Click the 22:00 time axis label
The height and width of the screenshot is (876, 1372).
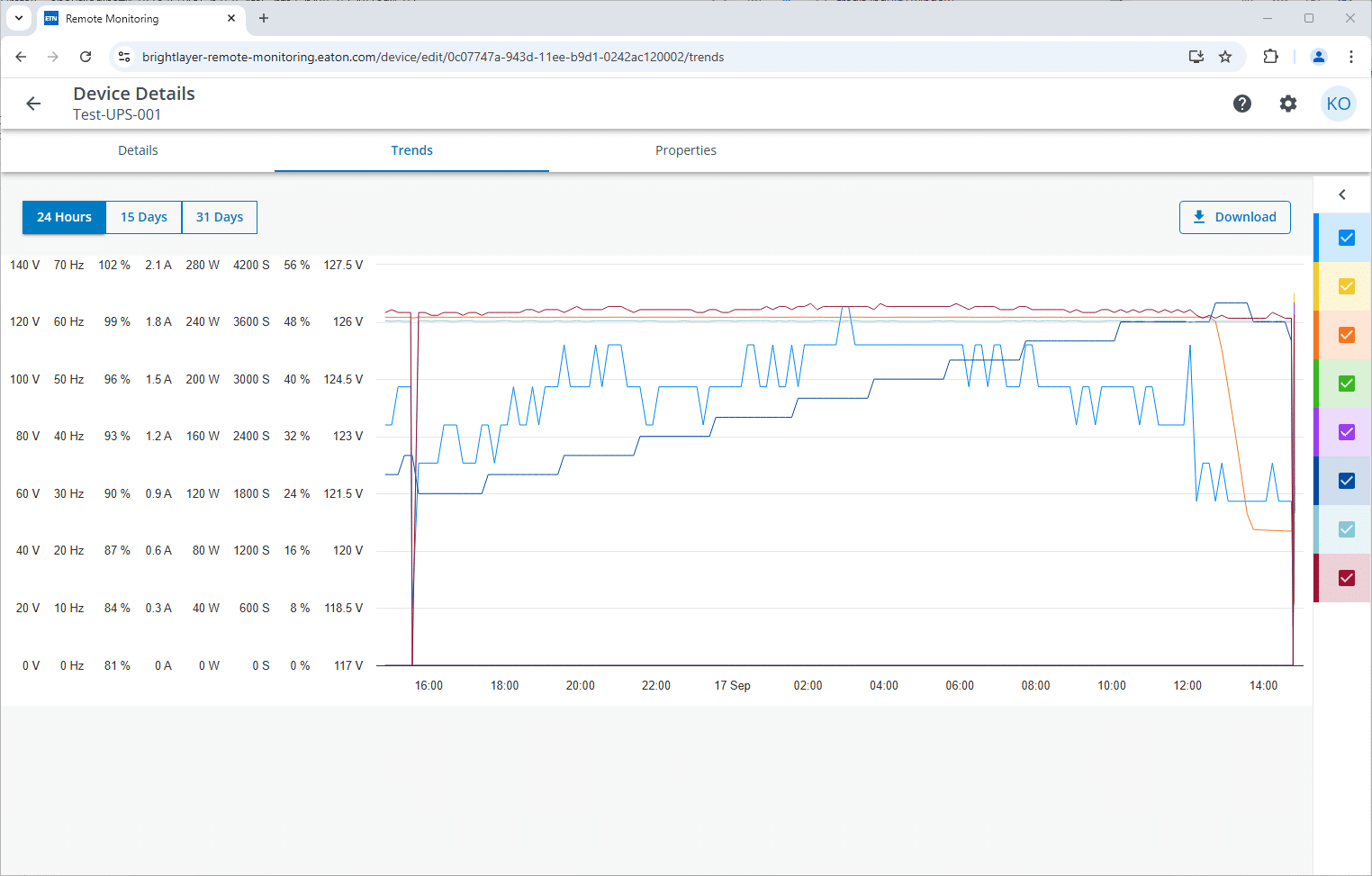[x=656, y=685]
